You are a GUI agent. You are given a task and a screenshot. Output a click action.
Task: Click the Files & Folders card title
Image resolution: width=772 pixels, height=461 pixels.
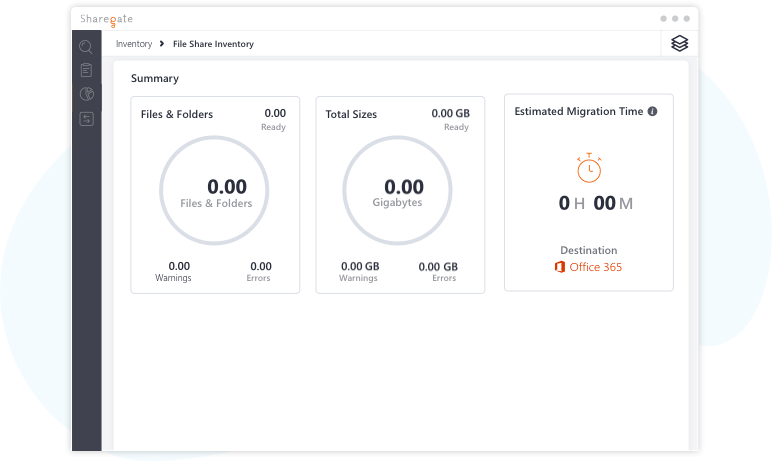coord(177,114)
